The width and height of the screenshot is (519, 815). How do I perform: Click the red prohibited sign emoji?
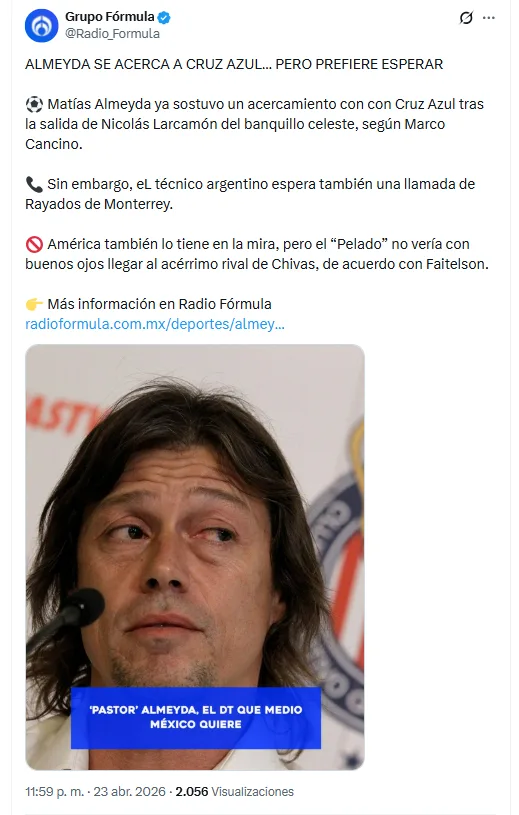34,244
